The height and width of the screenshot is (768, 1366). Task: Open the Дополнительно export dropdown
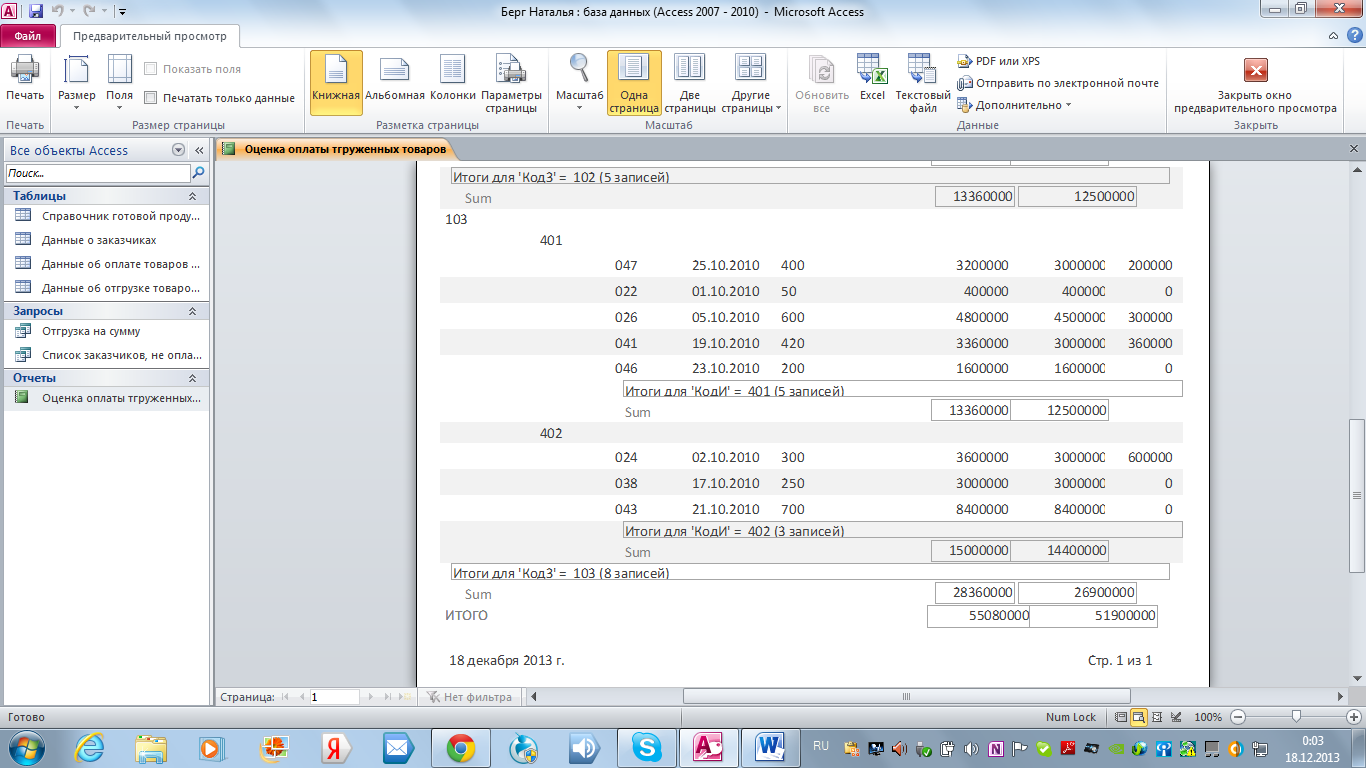pyautogui.click(x=1014, y=105)
